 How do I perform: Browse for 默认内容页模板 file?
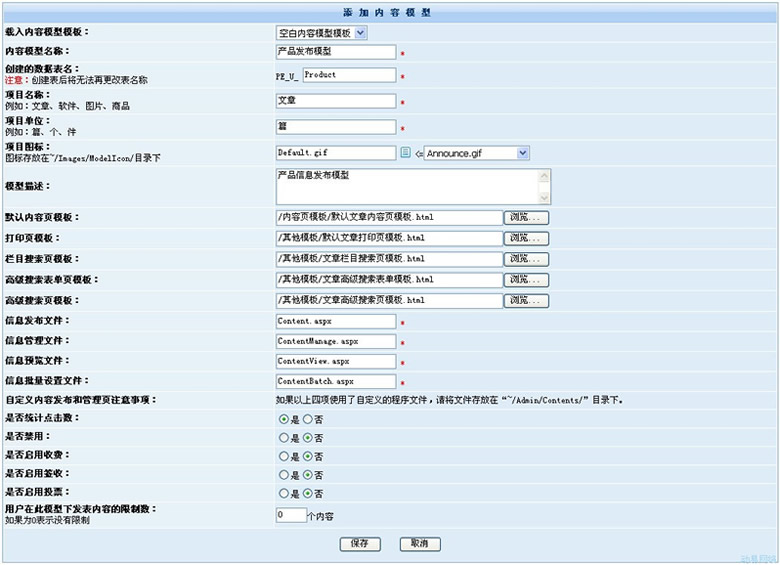click(x=526, y=217)
